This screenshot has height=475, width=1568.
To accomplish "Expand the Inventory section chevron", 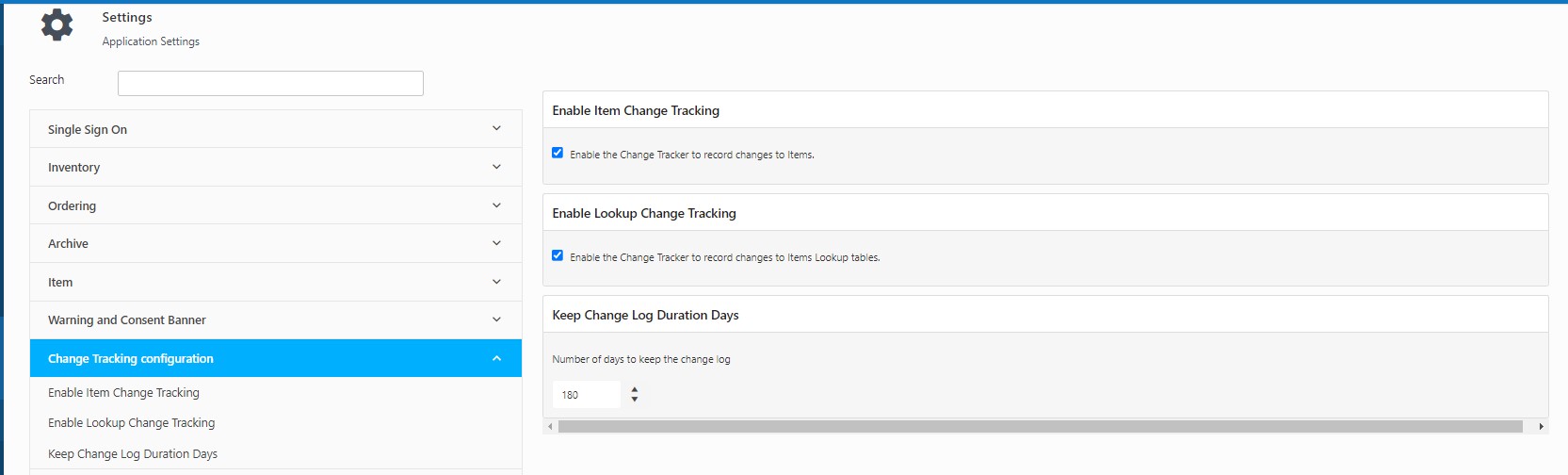I will pos(496,167).
